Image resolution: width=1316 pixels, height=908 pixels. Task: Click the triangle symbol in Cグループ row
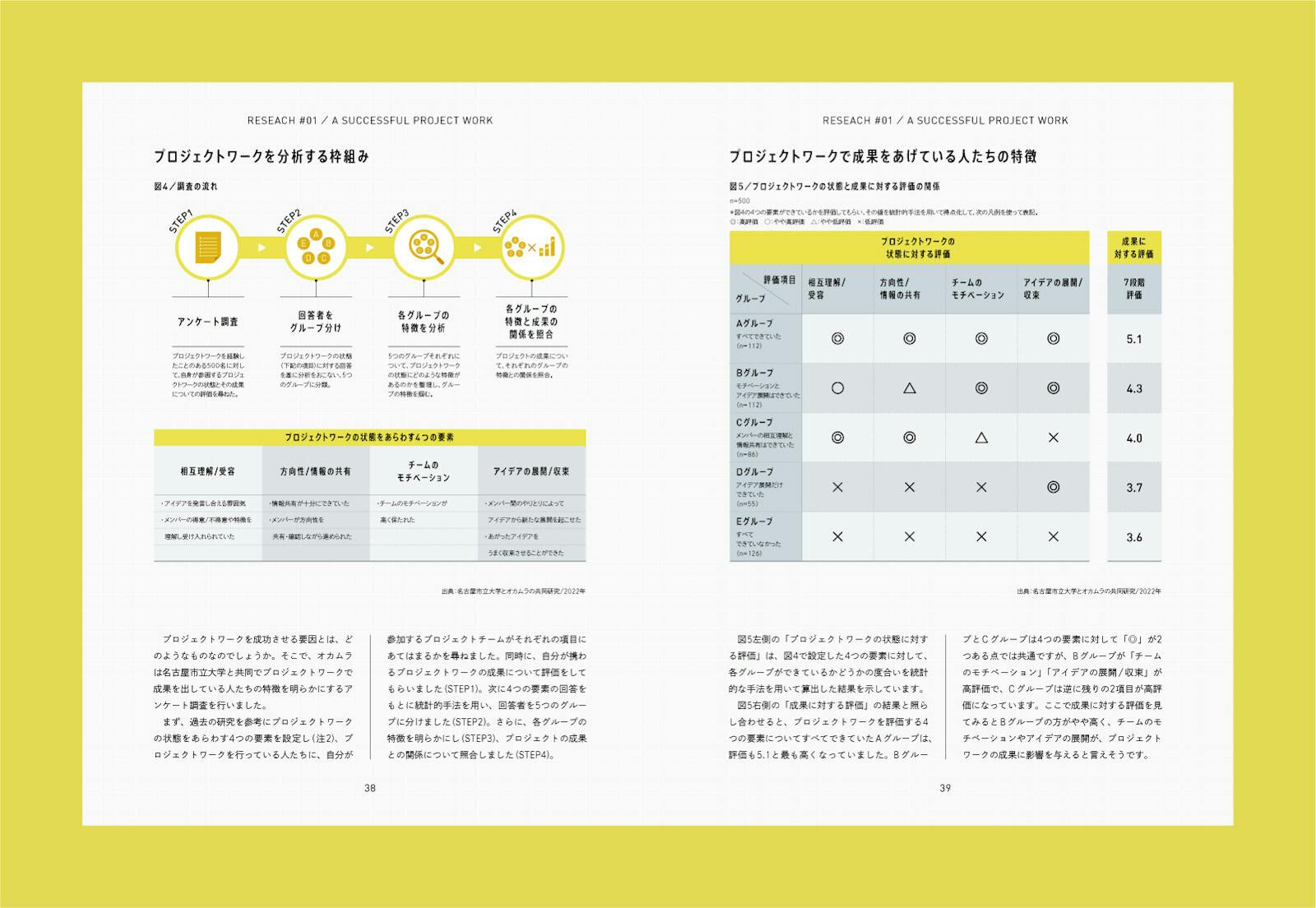[x=981, y=438]
